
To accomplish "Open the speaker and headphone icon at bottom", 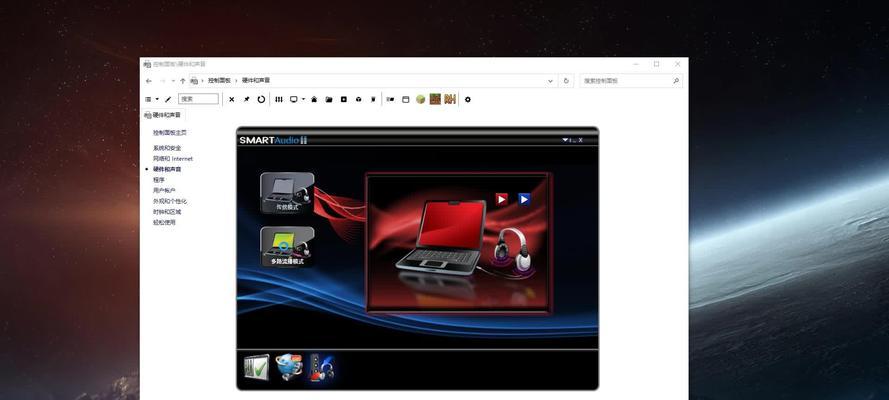I will (321, 368).
